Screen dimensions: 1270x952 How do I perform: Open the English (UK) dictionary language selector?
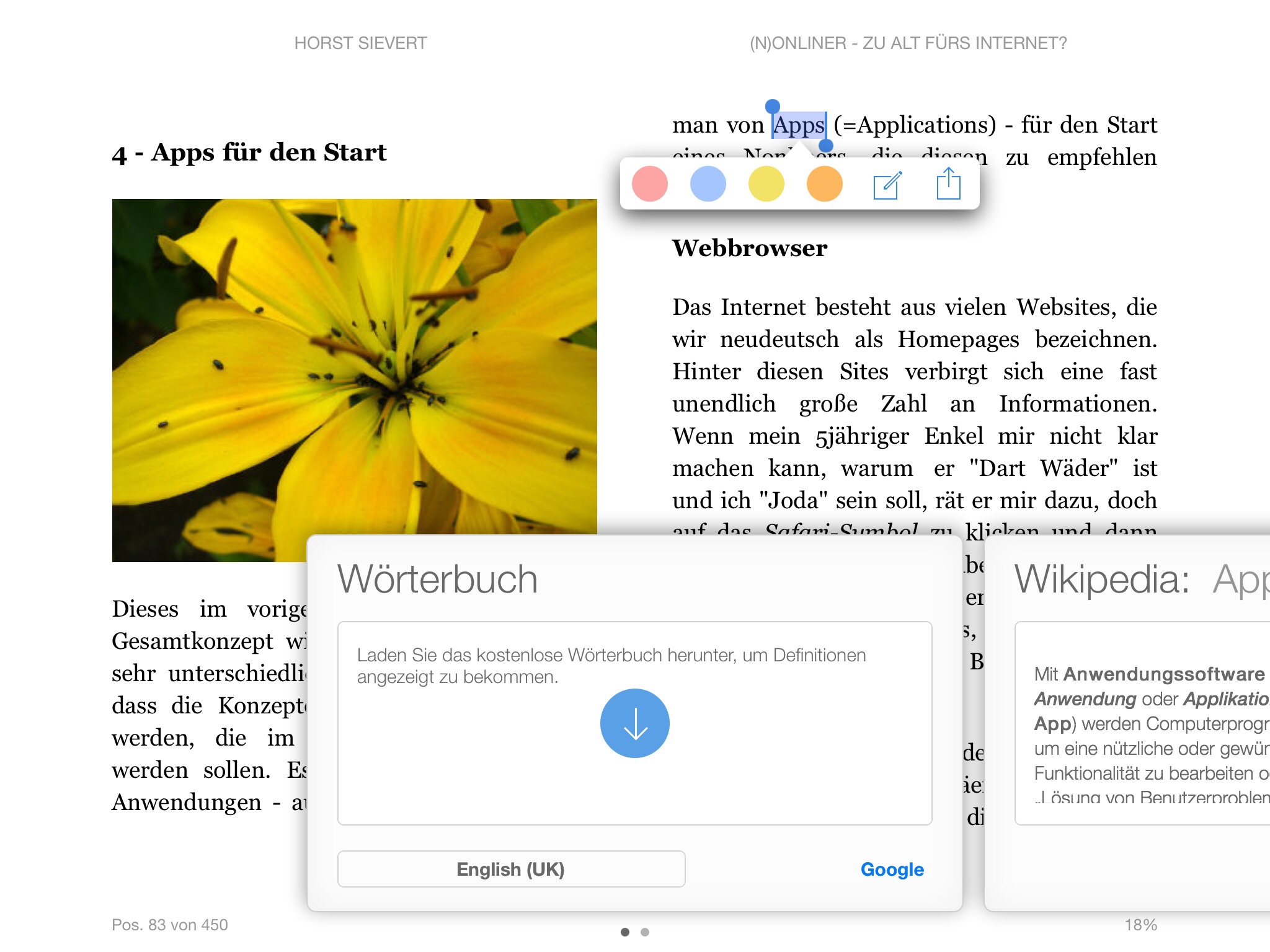(x=511, y=869)
